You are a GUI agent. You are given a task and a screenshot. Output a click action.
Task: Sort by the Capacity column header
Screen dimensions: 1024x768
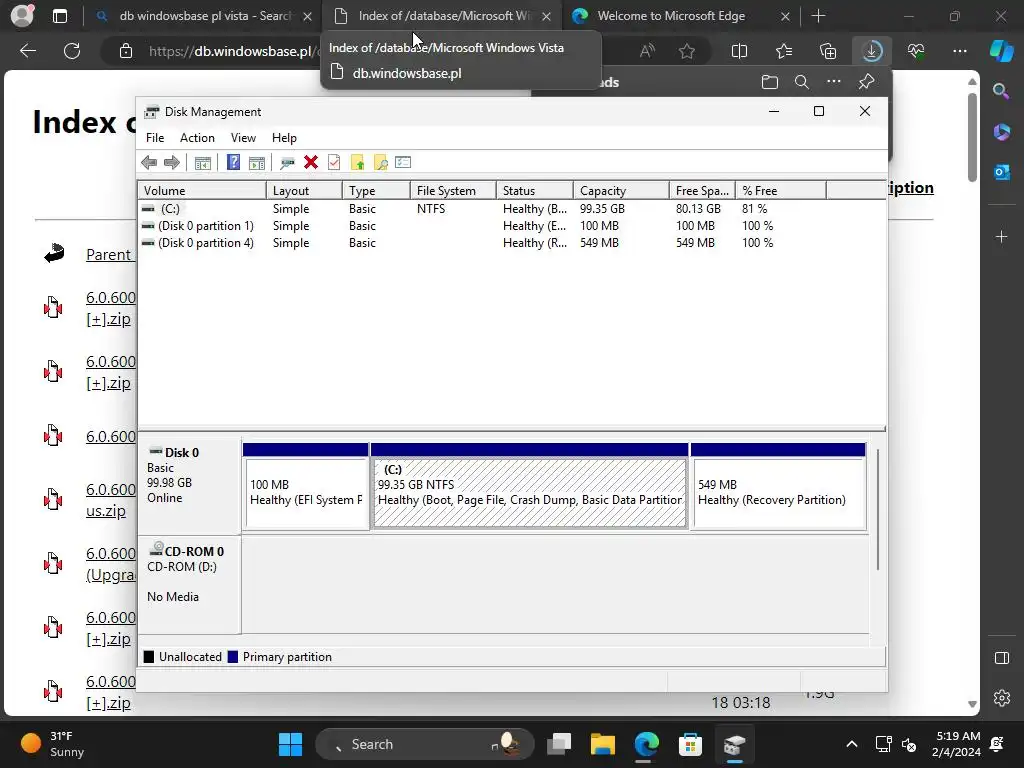pyautogui.click(x=621, y=191)
